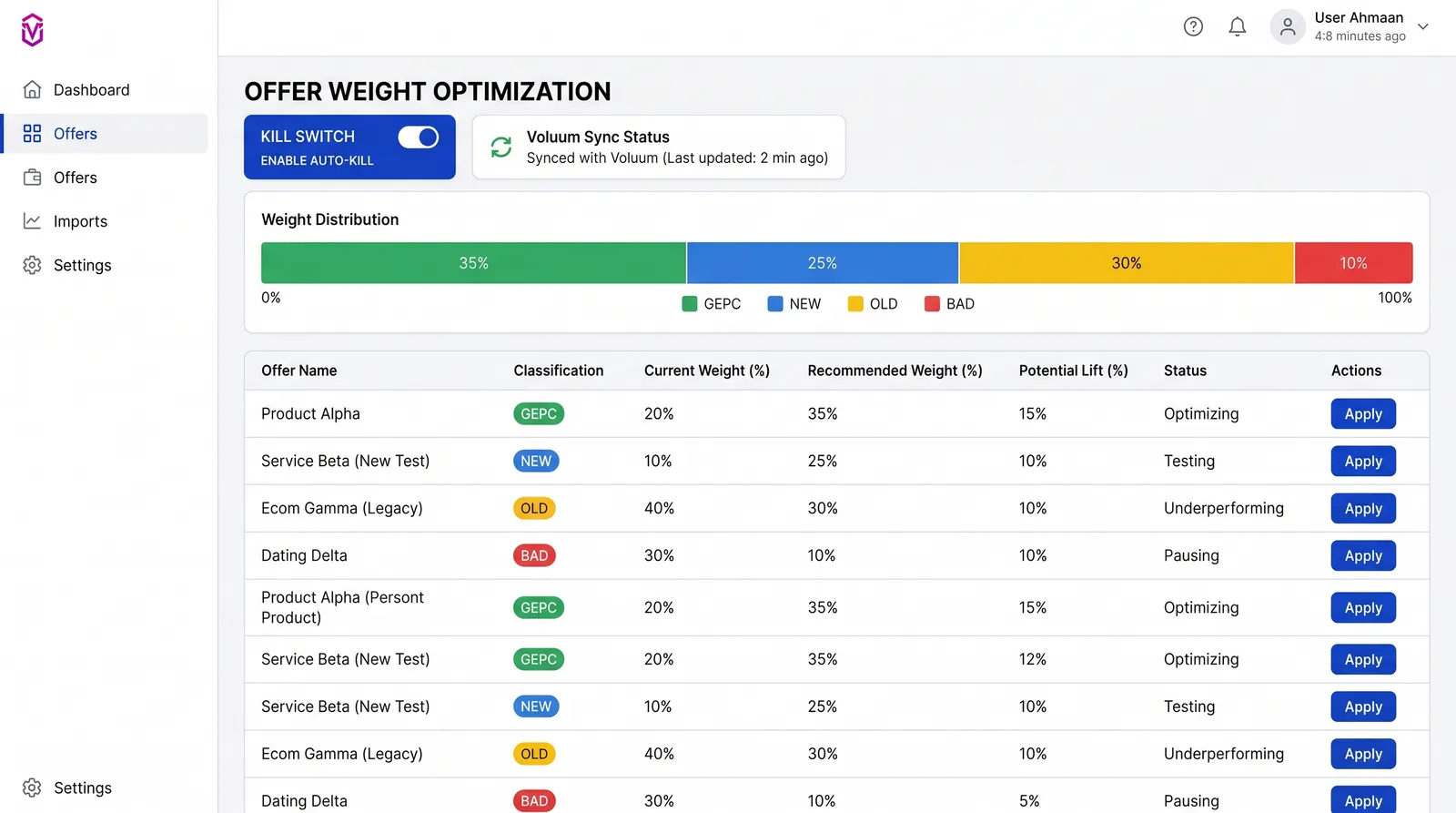Click the Classification column header

tap(559, 371)
